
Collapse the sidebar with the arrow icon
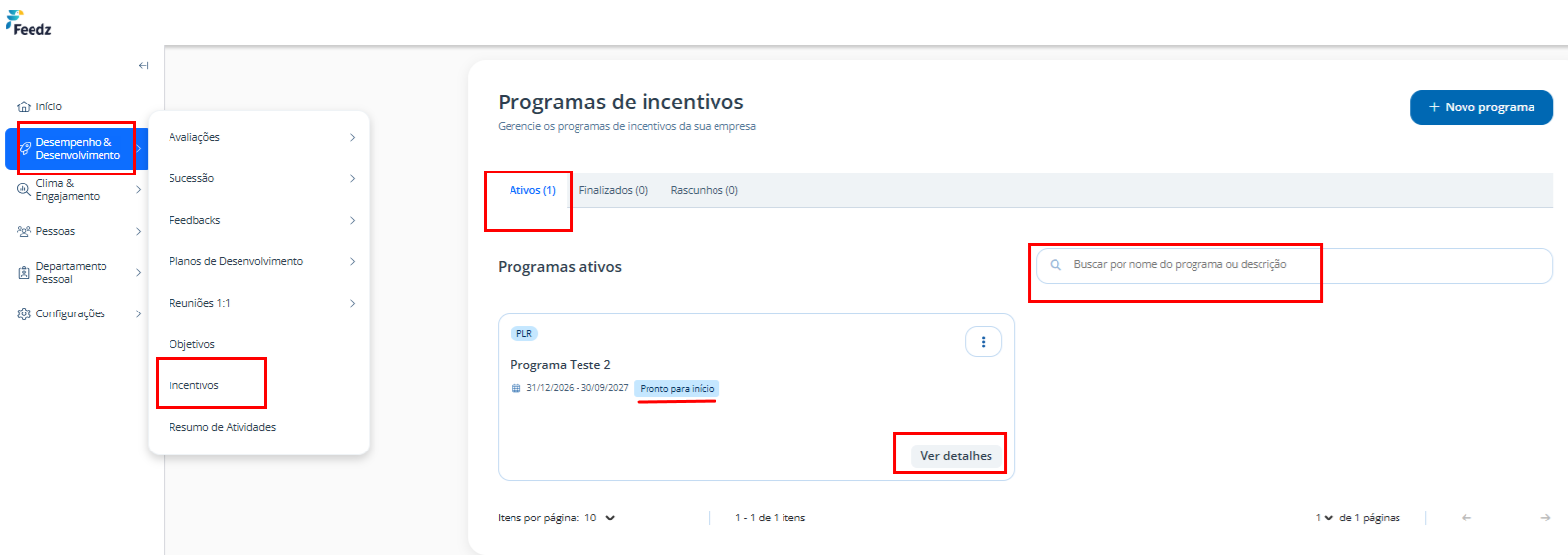pyautogui.click(x=144, y=66)
